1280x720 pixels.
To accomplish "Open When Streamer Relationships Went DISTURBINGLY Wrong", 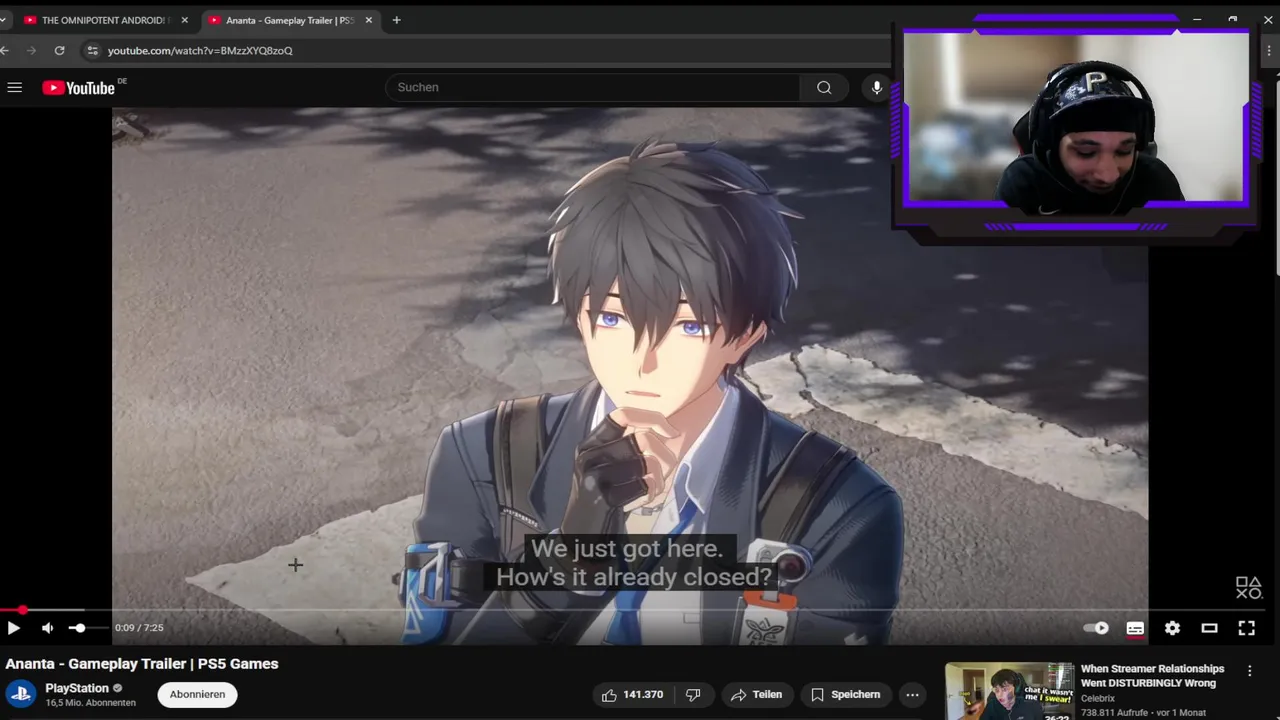I will tap(1152, 676).
